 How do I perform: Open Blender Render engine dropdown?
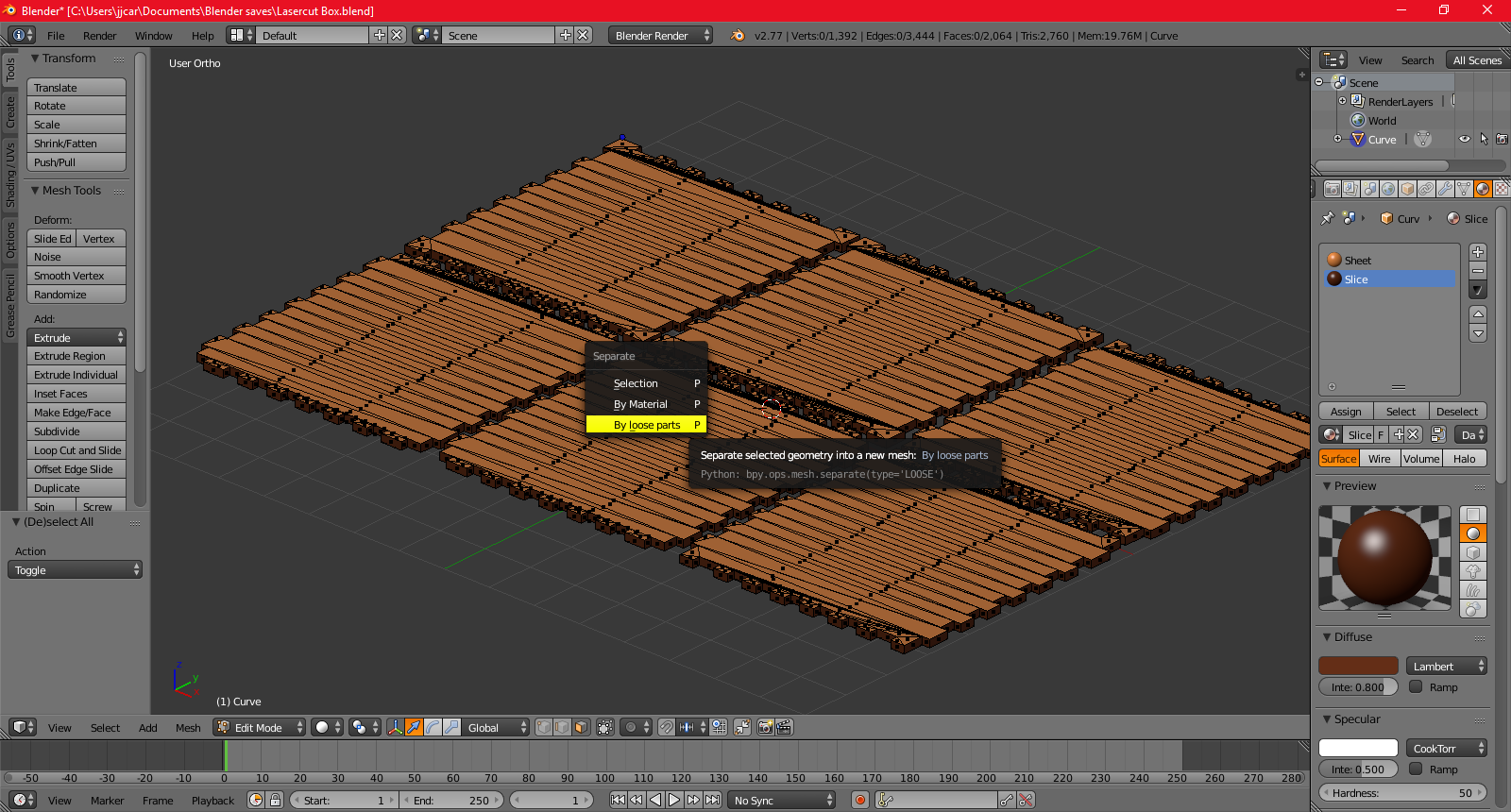coord(660,36)
